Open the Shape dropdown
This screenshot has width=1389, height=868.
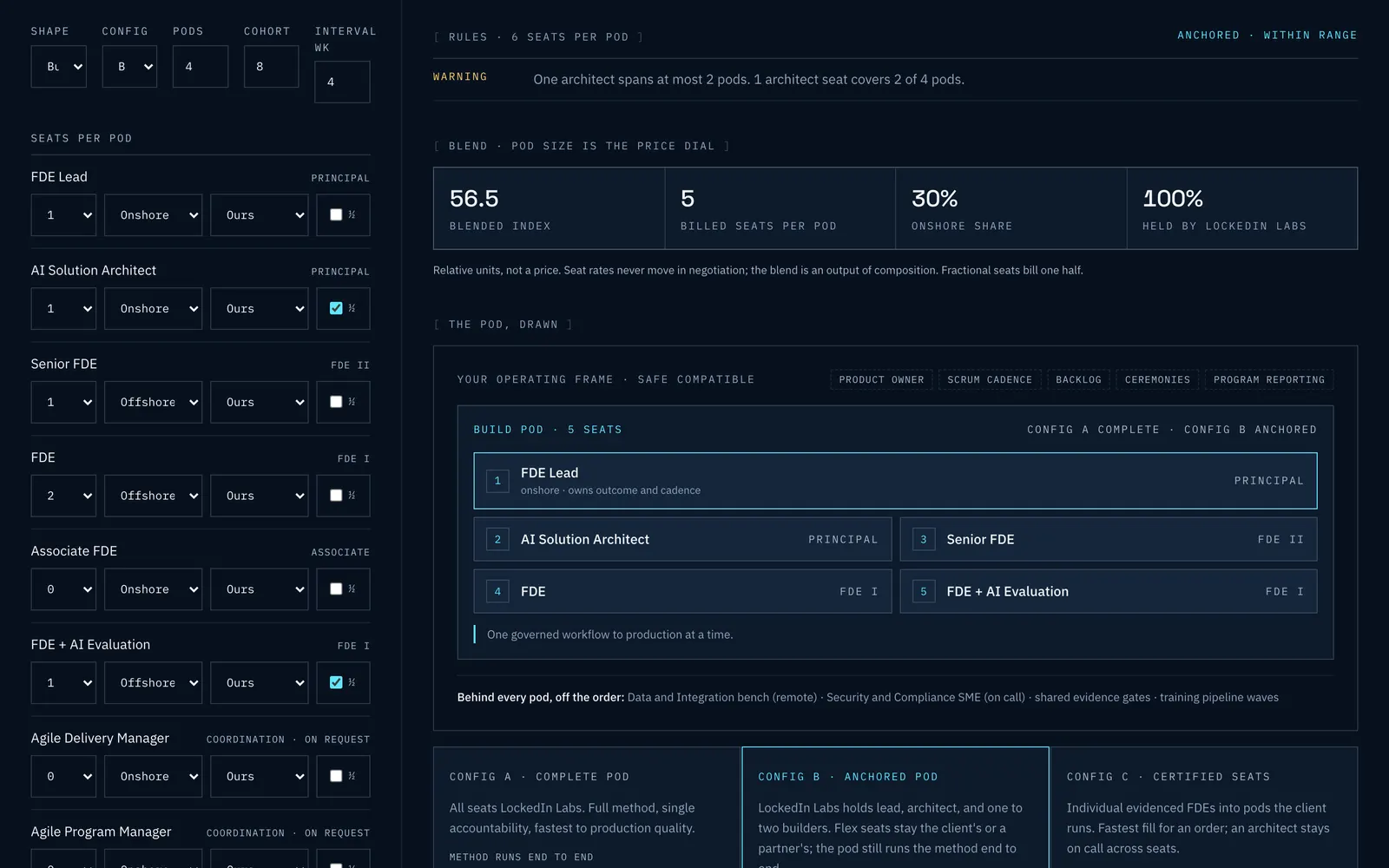click(59, 67)
